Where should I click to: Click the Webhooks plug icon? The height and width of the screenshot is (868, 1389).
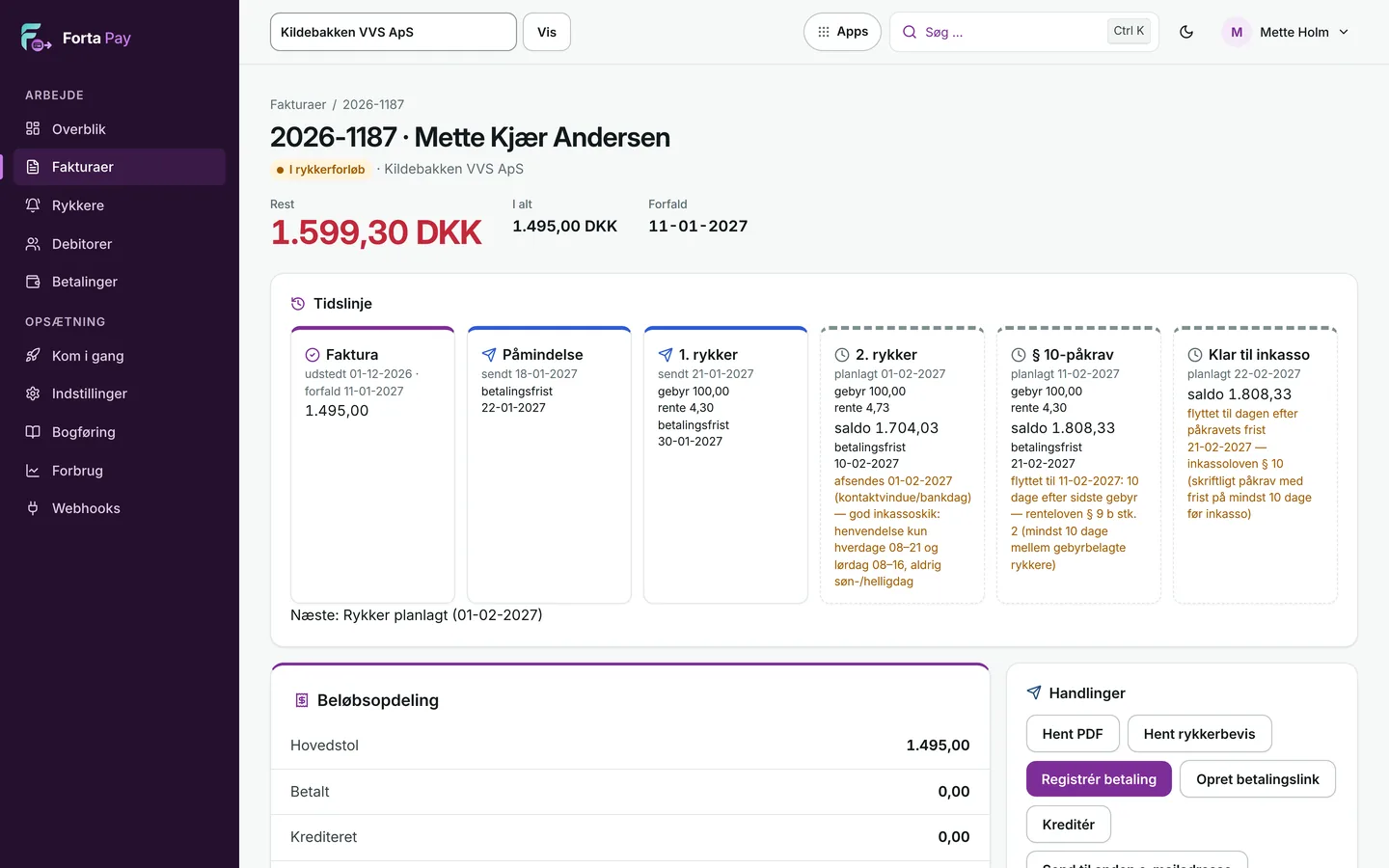[33, 508]
